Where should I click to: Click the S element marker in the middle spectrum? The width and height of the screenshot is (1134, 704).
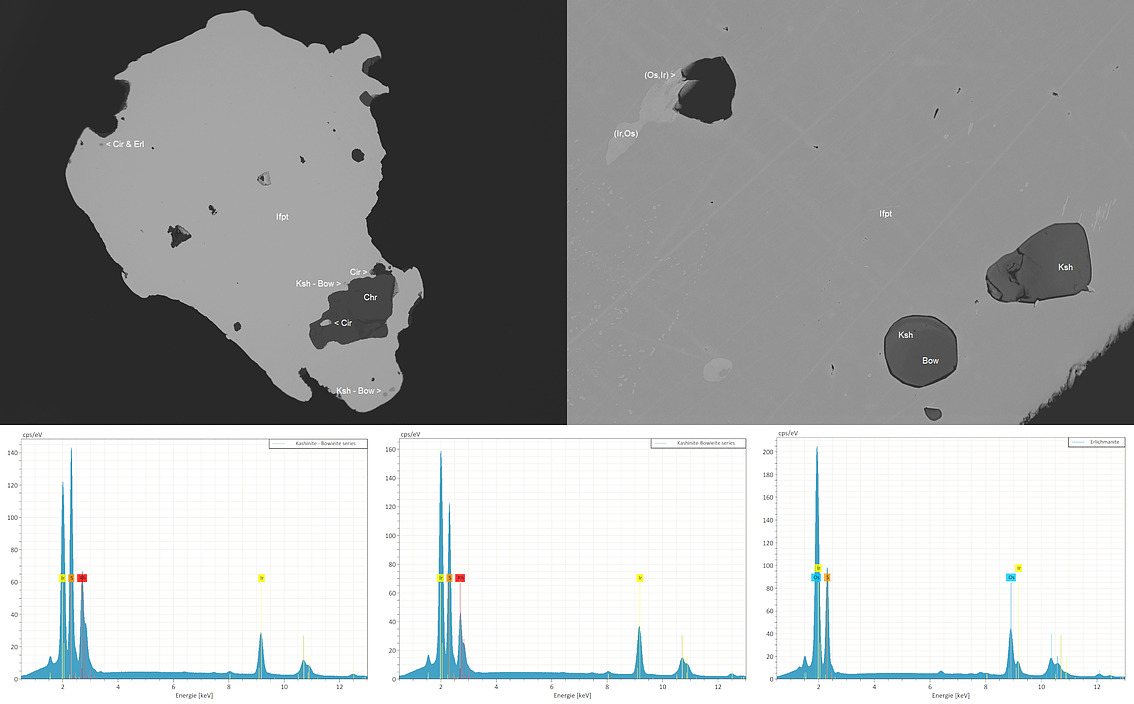(450, 577)
